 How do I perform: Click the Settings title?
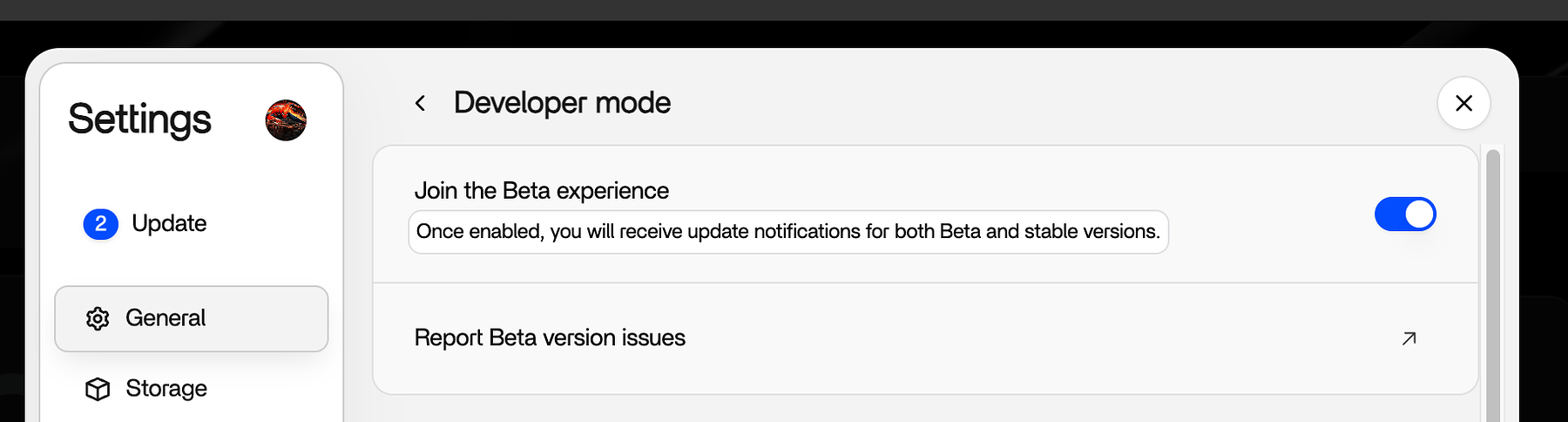point(139,119)
